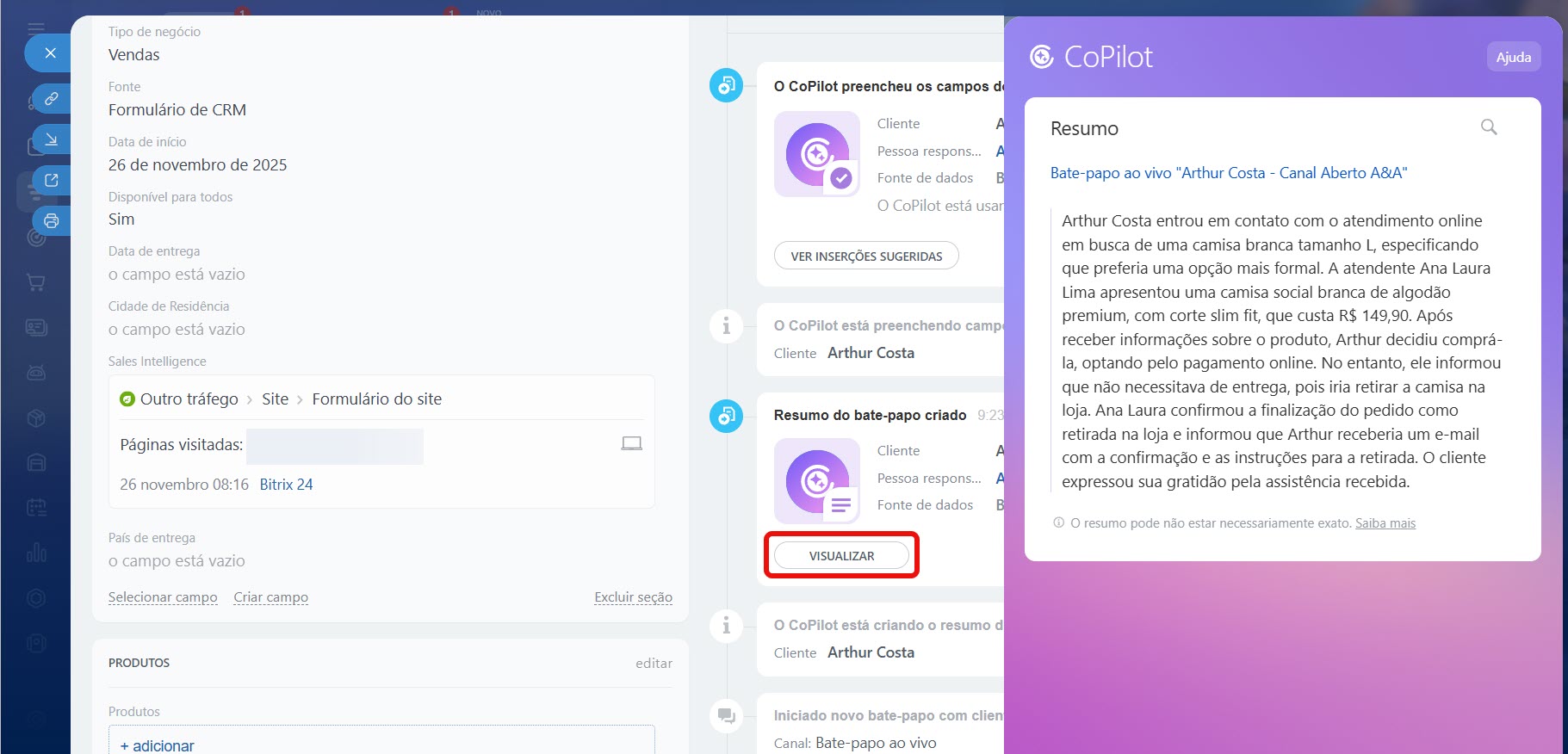Click Selecionar campo link

(x=163, y=597)
